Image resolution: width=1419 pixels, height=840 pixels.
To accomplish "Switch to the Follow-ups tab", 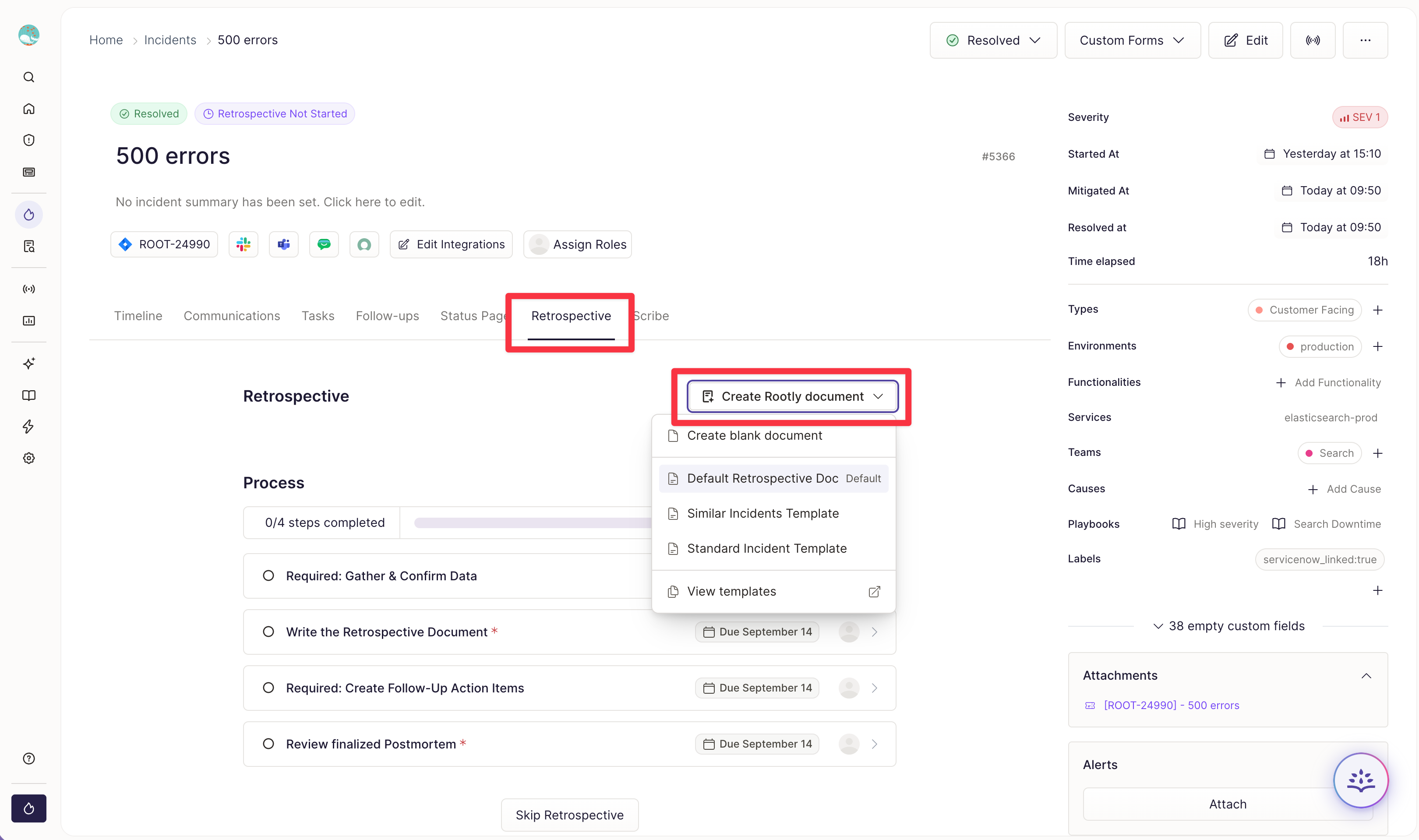I will tap(388, 316).
